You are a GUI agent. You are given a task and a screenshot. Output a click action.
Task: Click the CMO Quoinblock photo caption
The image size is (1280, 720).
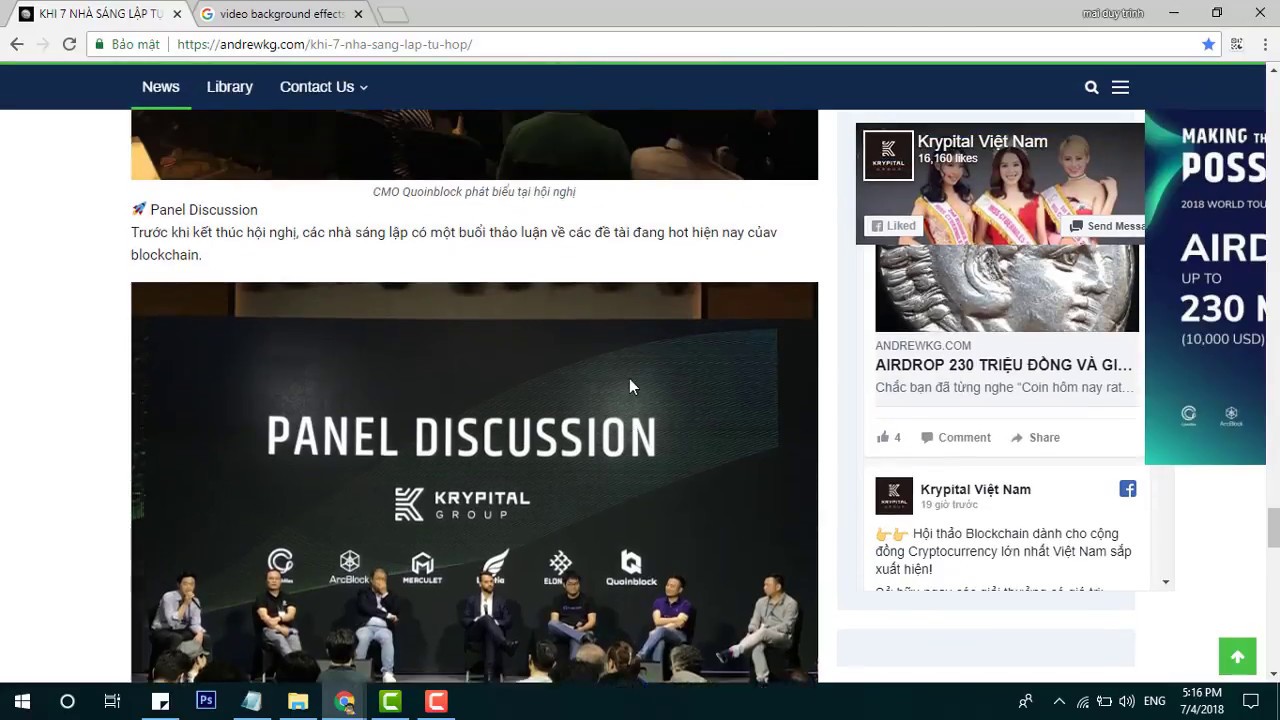tap(474, 192)
